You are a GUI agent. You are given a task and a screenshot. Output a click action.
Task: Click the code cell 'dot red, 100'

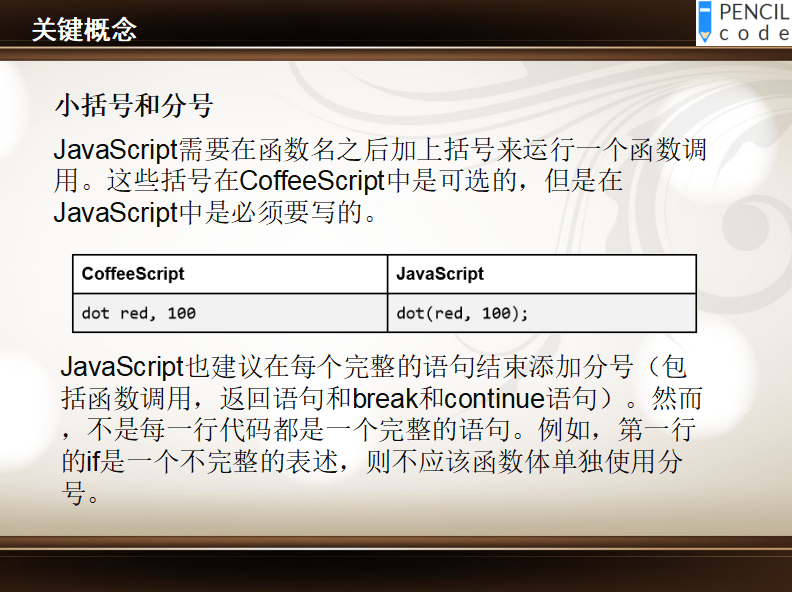click(230, 313)
